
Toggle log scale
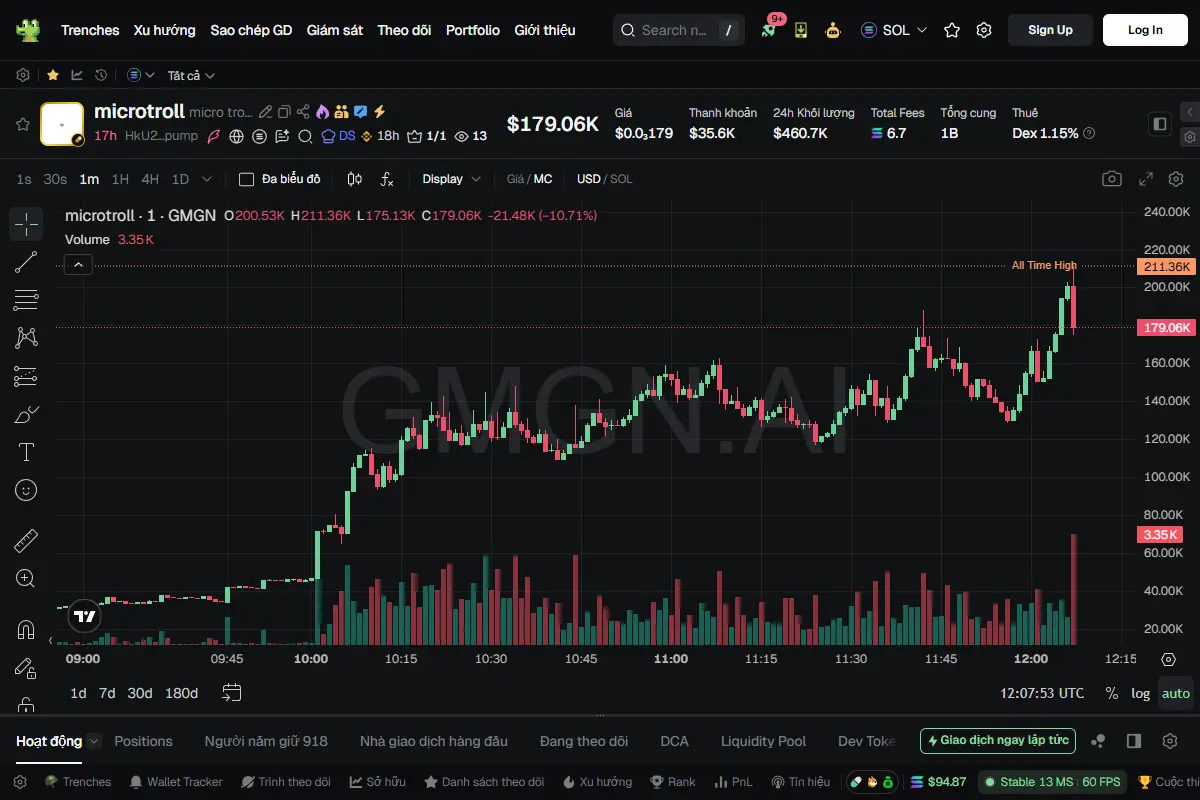coord(1141,693)
